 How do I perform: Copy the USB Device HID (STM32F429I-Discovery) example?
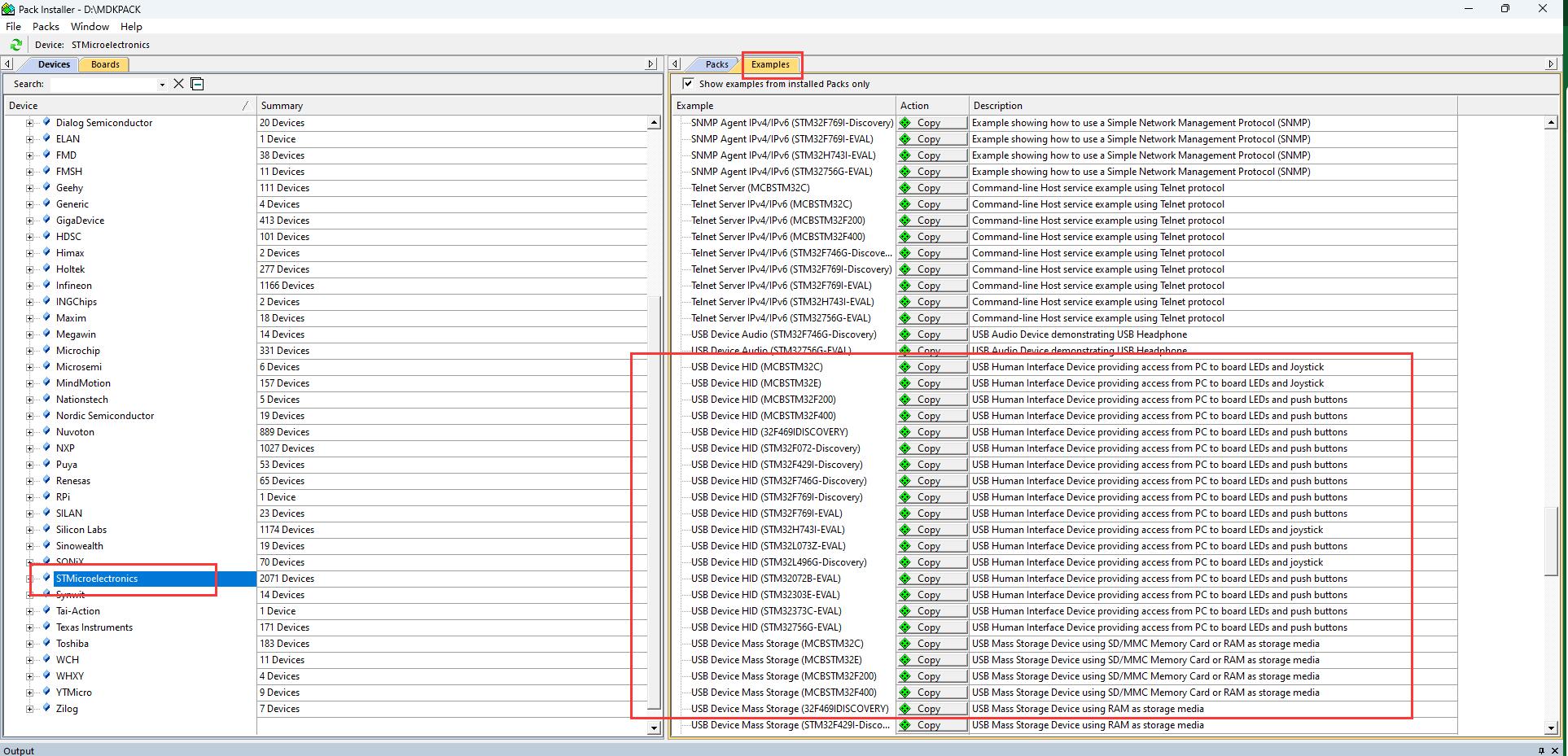click(932, 465)
